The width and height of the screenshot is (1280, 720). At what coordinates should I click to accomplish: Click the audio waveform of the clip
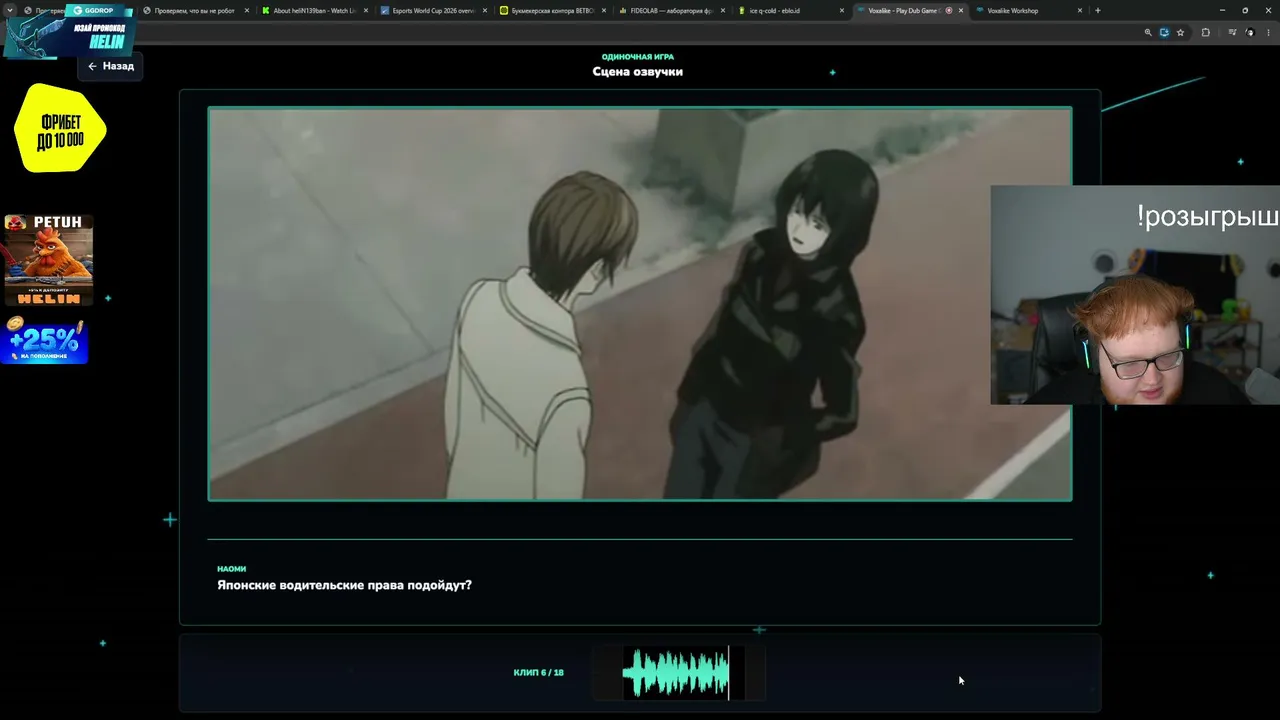(676, 672)
